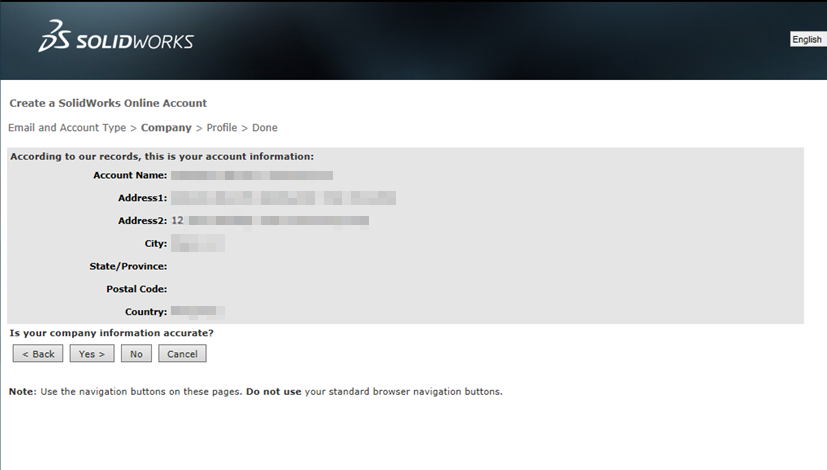Click the 'State/Province:' label
The height and width of the screenshot is (470, 827).
(x=128, y=266)
